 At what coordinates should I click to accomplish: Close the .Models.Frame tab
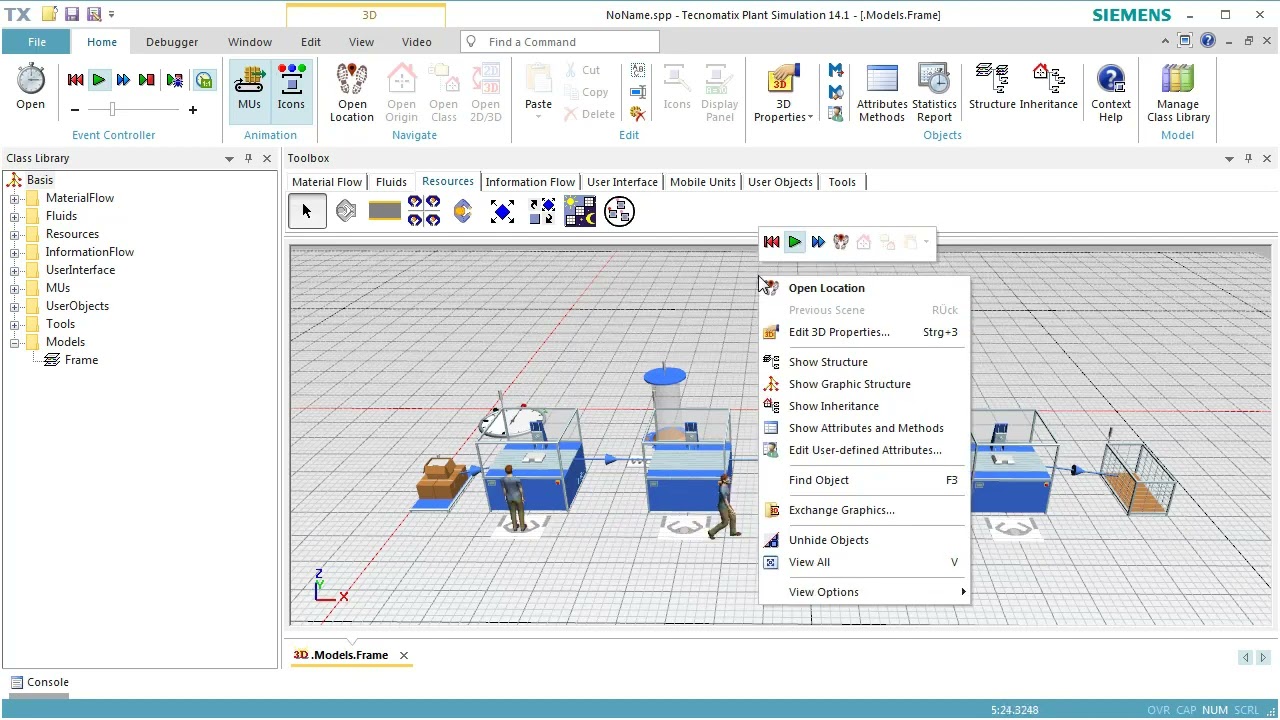(404, 655)
